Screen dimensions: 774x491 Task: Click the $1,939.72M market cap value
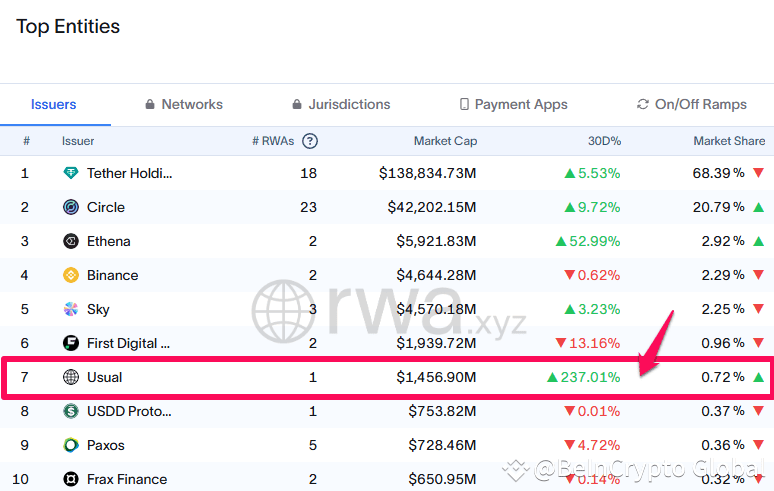point(436,343)
